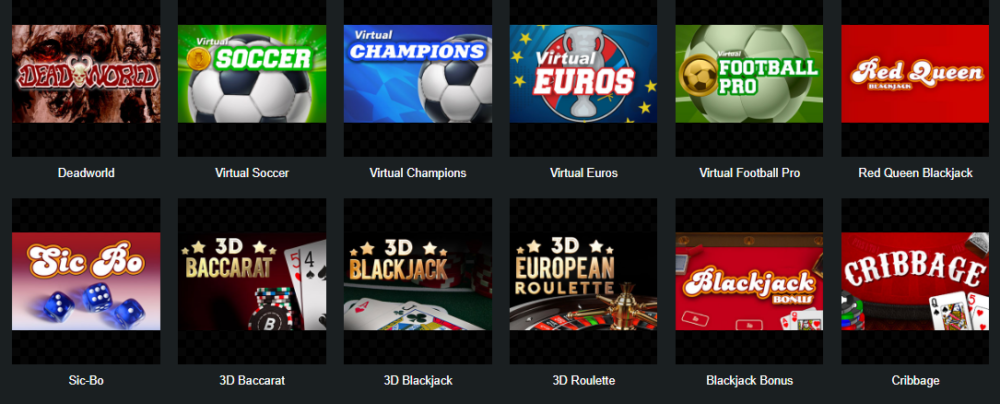Select the Virtual Euros caption text
Screen dimensions: 1000x404
click(x=584, y=173)
